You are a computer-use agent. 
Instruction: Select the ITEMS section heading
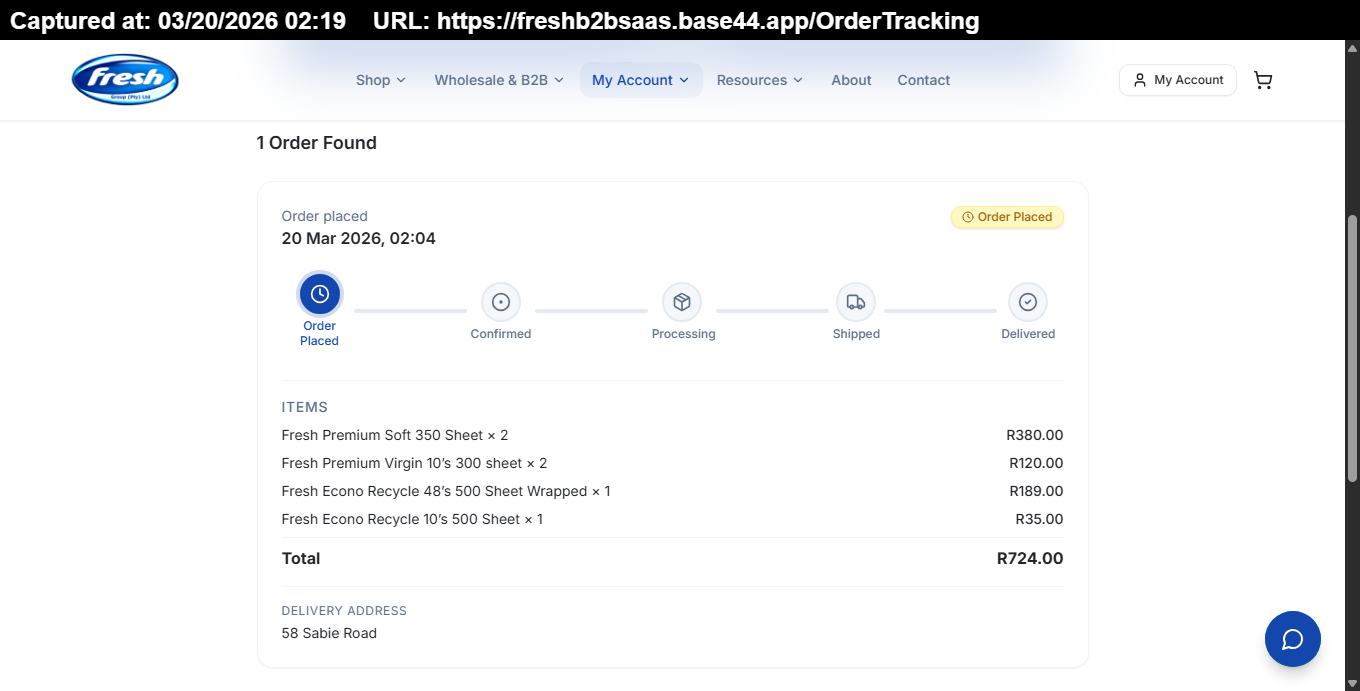[x=305, y=407]
